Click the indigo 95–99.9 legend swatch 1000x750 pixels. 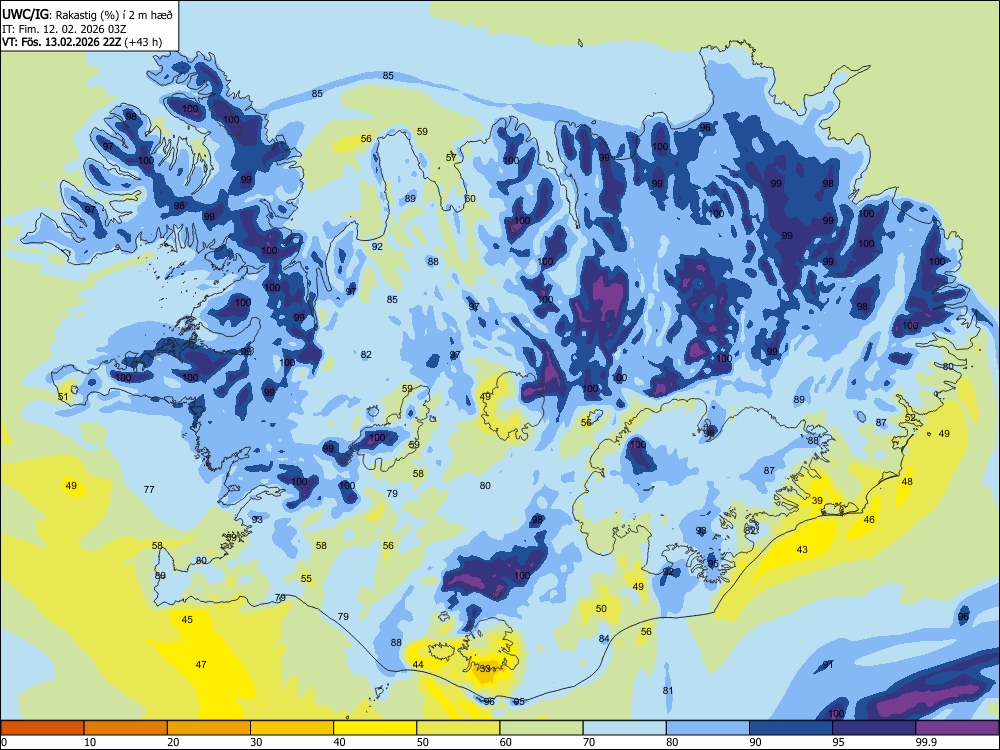coord(874,728)
